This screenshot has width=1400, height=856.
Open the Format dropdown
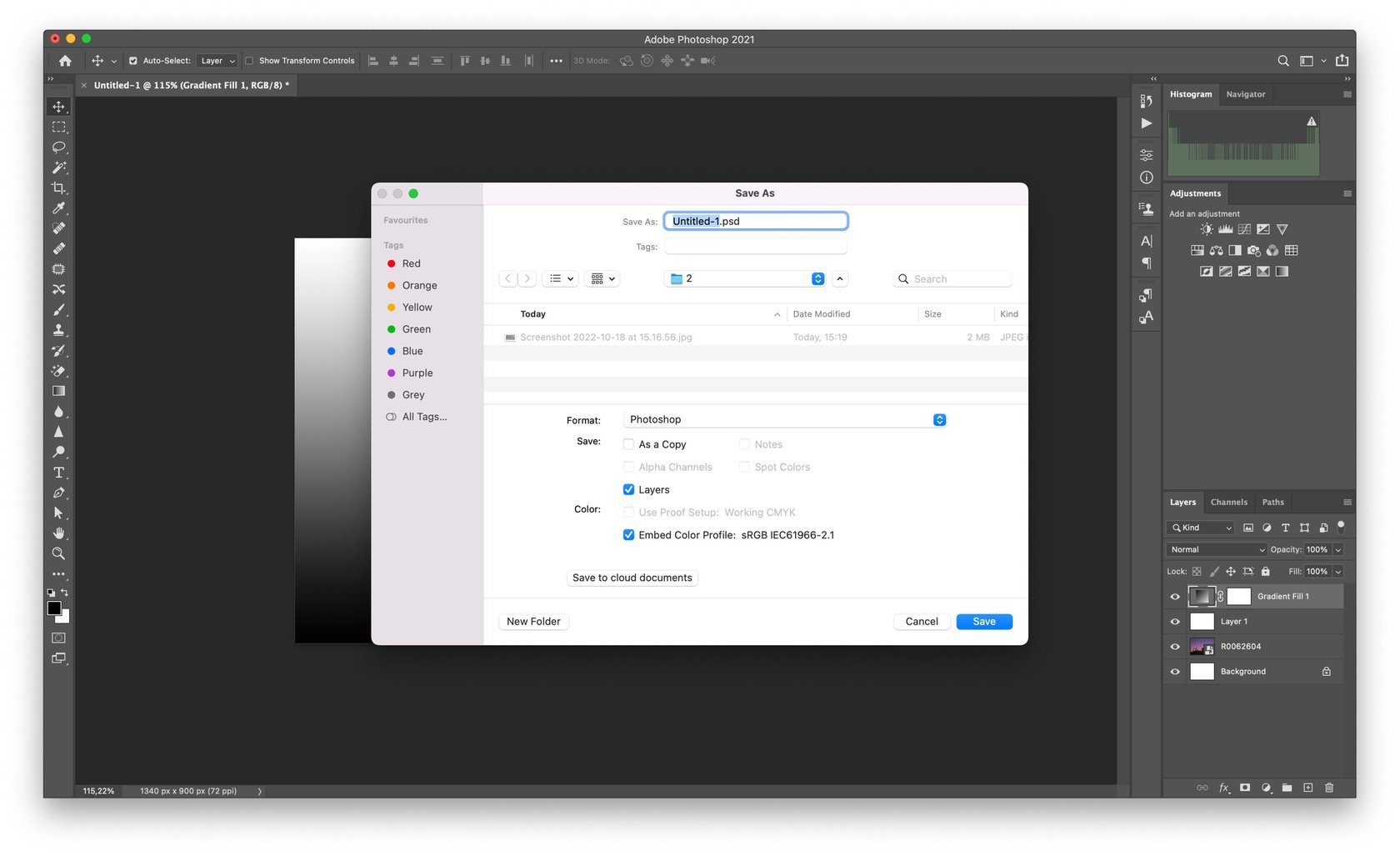click(786, 419)
